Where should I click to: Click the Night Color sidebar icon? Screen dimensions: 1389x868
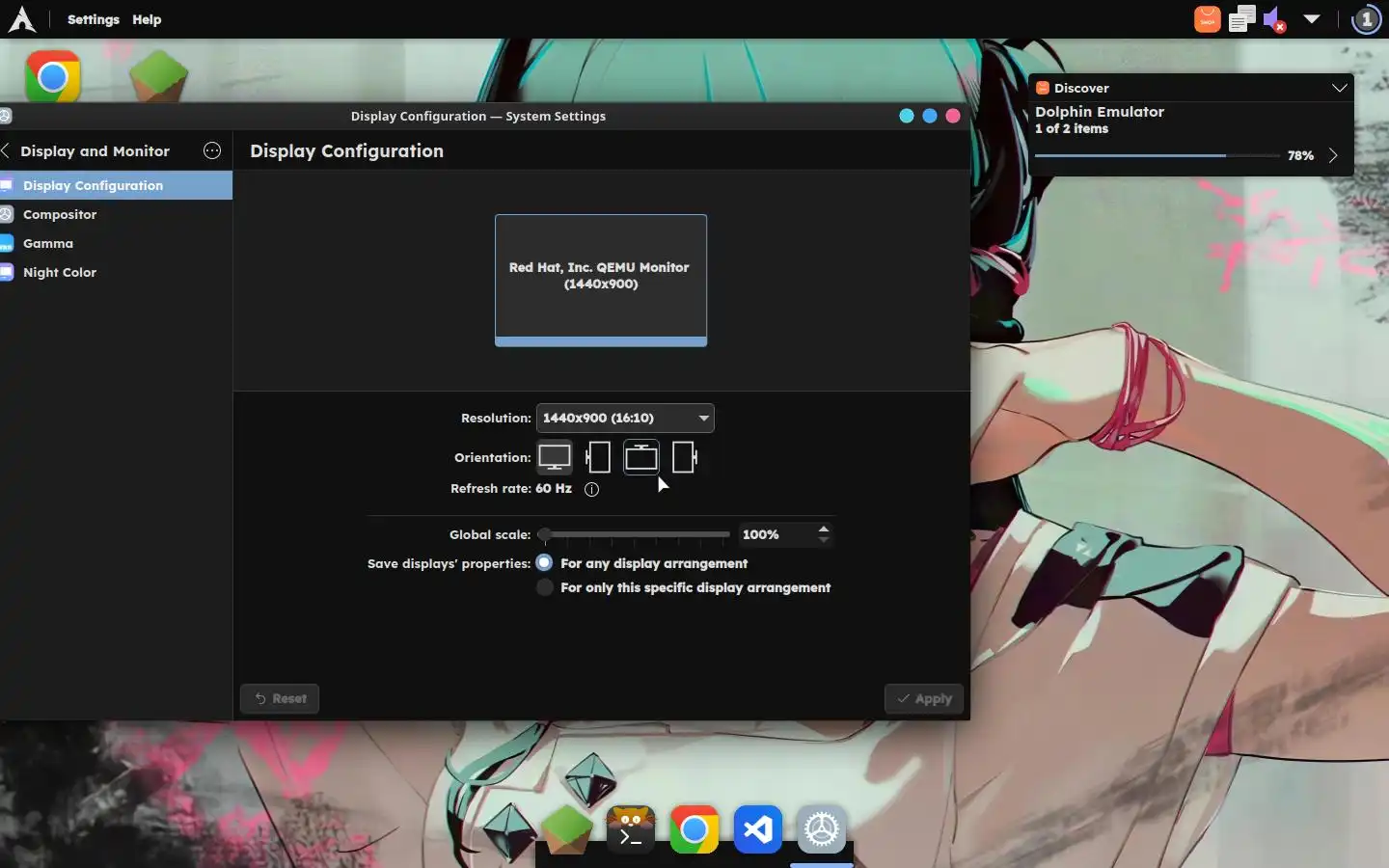(x=7, y=272)
